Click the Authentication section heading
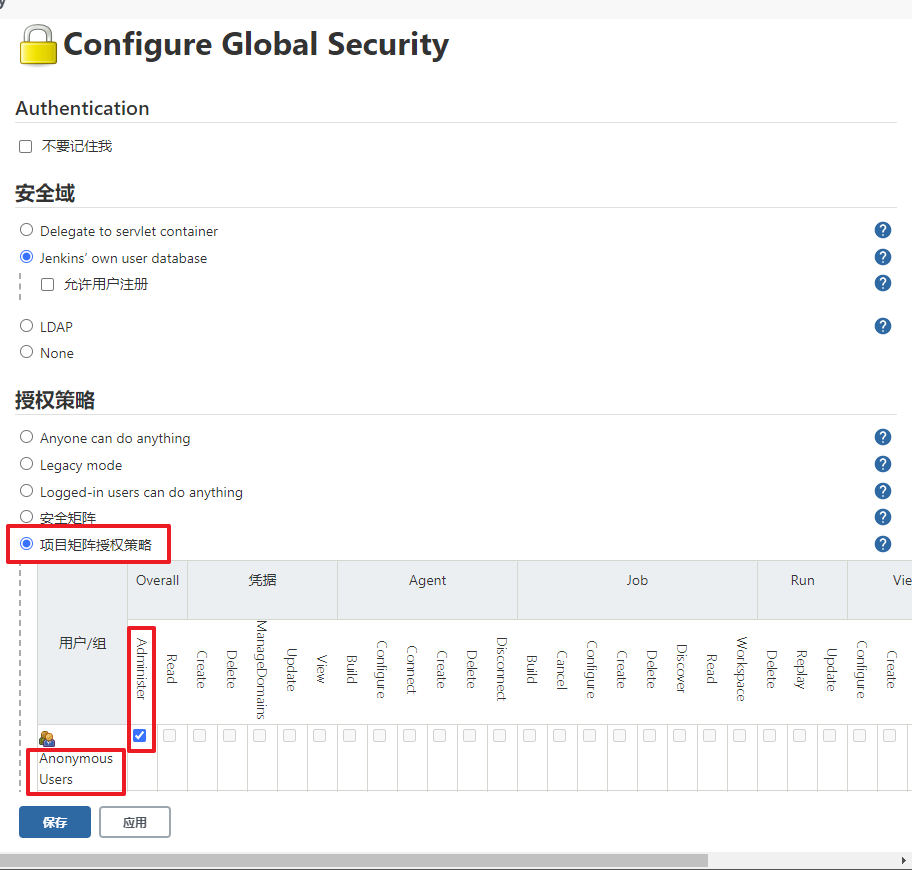The width and height of the screenshot is (912, 870). pos(82,108)
